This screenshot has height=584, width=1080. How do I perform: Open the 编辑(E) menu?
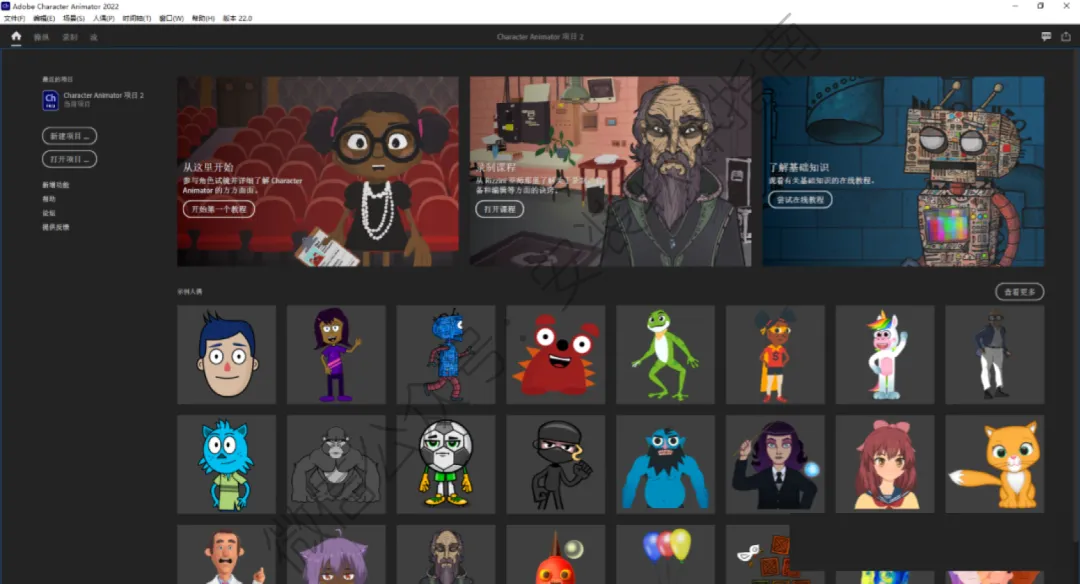point(44,19)
